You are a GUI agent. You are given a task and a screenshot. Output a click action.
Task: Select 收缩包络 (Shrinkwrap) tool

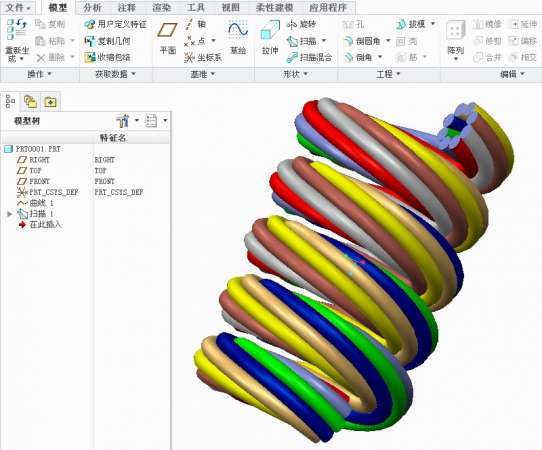point(108,57)
